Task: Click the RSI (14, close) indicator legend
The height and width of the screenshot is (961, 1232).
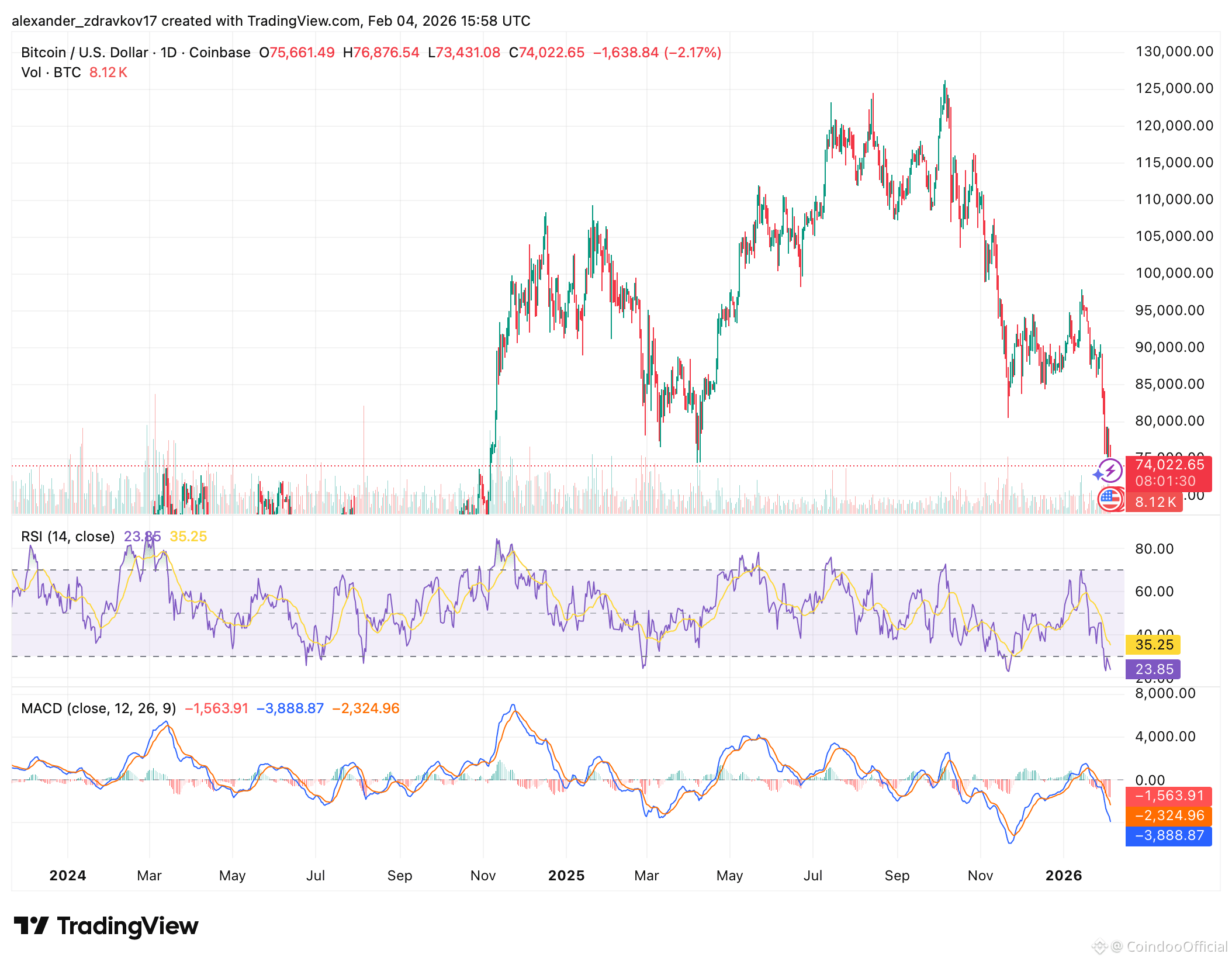Action: (68, 537)
